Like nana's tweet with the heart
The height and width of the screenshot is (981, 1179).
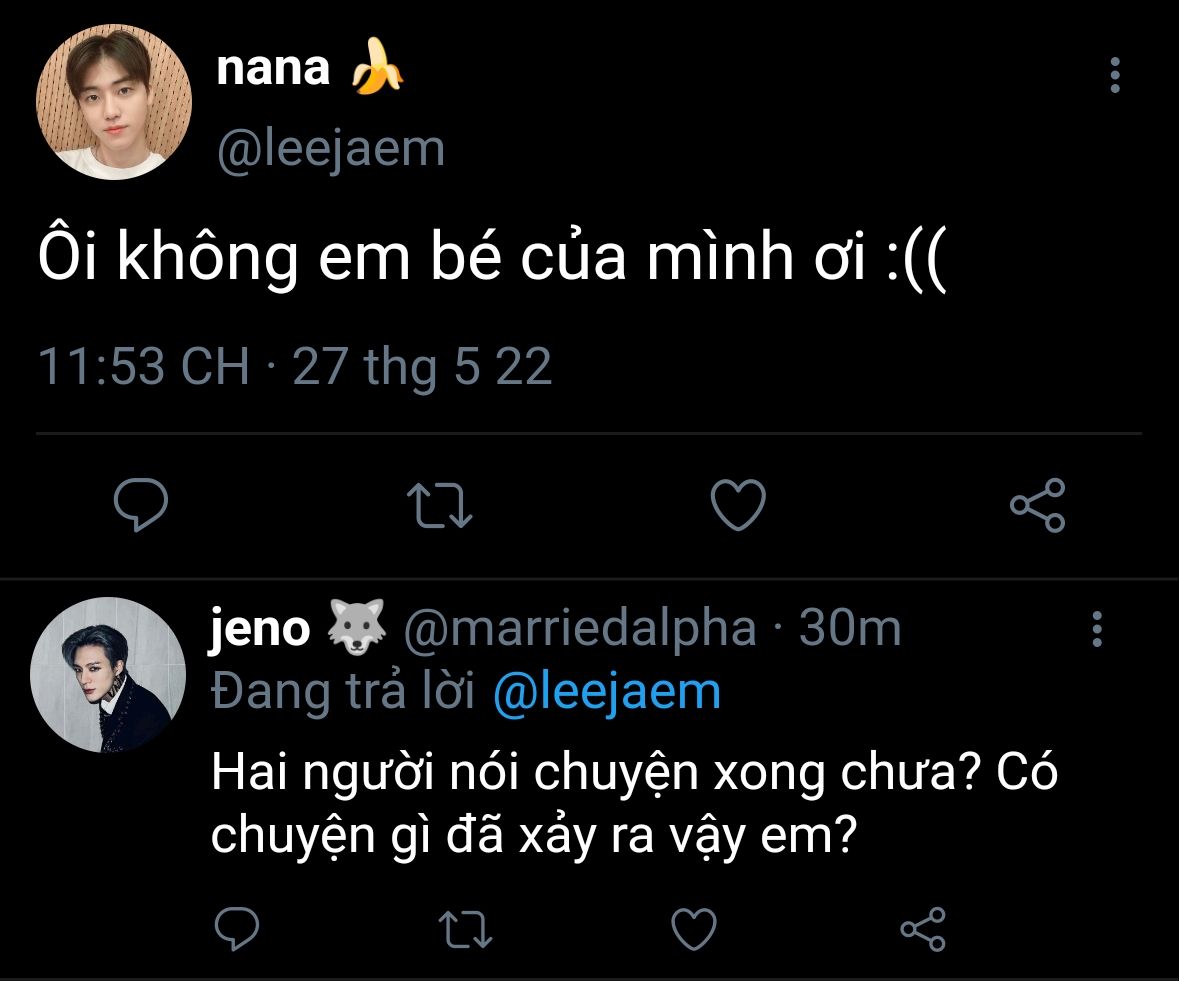click(x=738, y=505)
